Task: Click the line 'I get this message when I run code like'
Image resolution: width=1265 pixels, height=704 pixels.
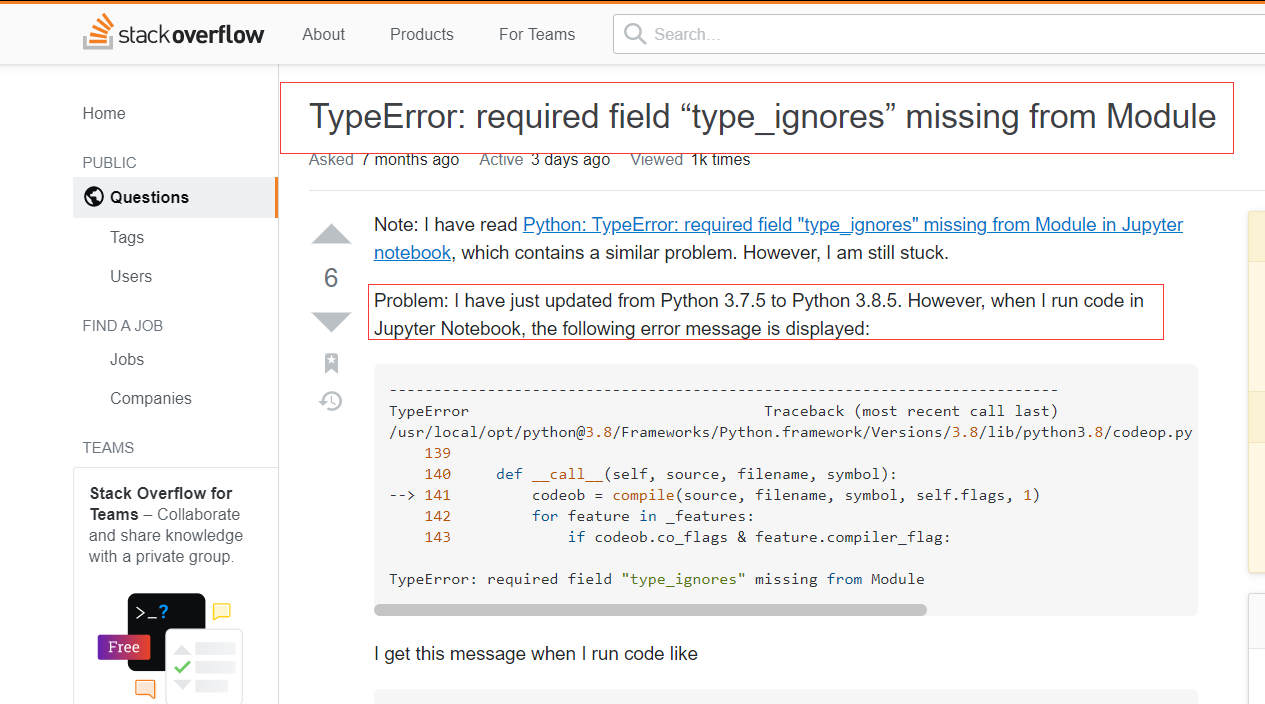Action: (536, 654)
